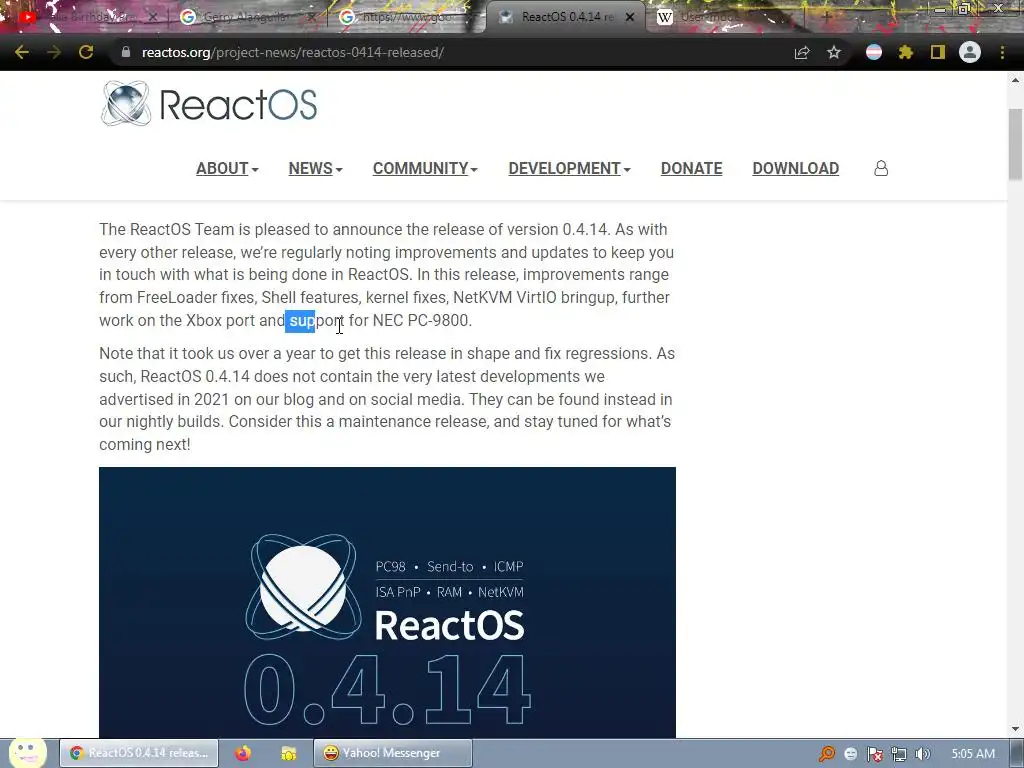Expand the ABOUT dropdown menu
Image resolution: width=1024 pixels, height=768 pixels.
point(227,168)
